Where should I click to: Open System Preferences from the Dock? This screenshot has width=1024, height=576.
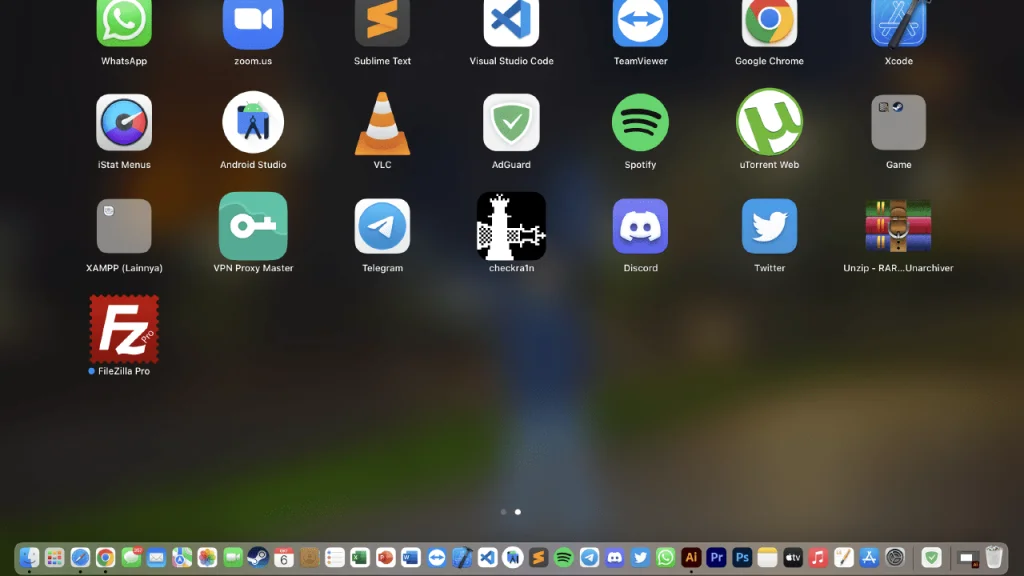(895, 558)
